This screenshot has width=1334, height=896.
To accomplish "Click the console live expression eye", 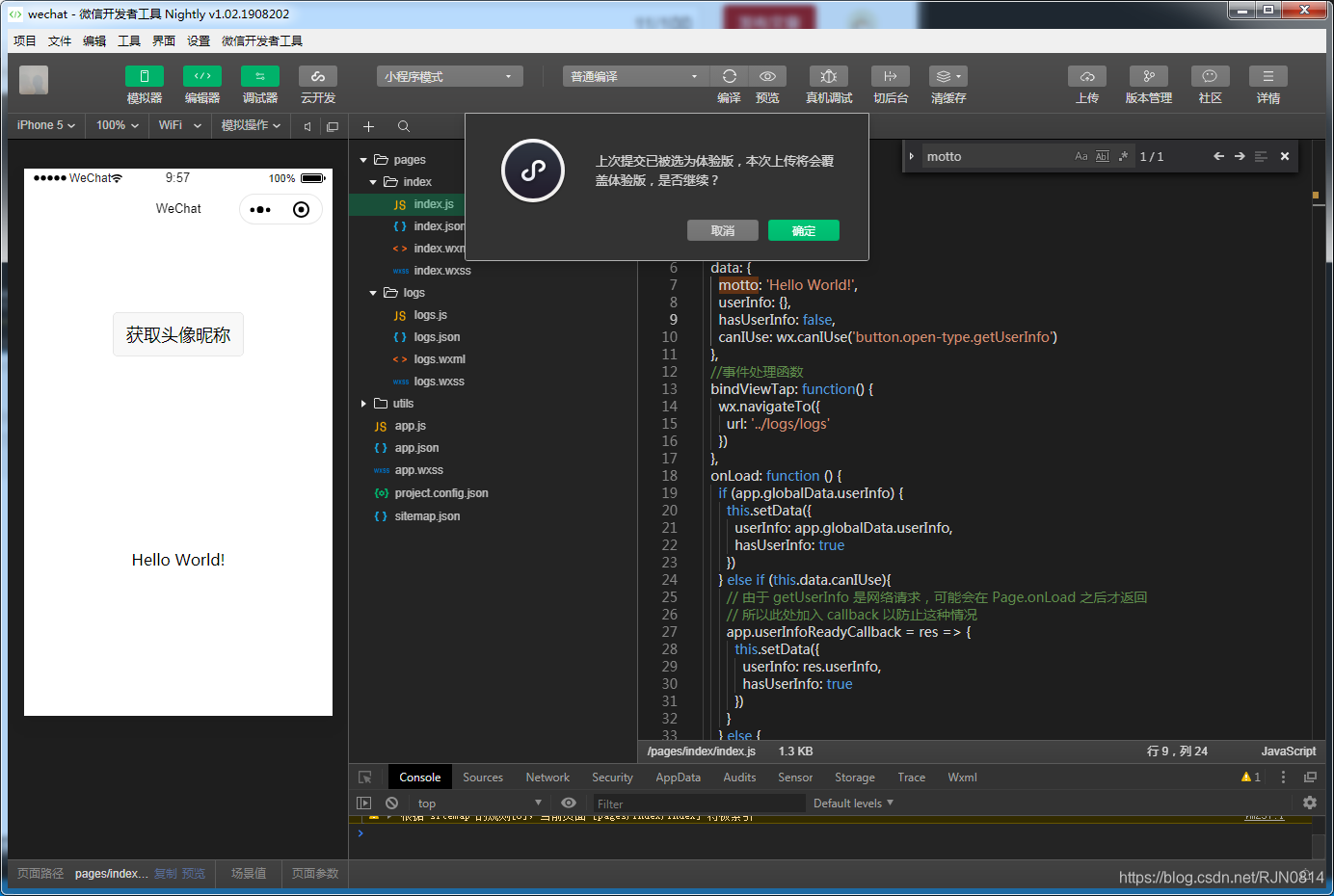I will [x=569, y=803].
